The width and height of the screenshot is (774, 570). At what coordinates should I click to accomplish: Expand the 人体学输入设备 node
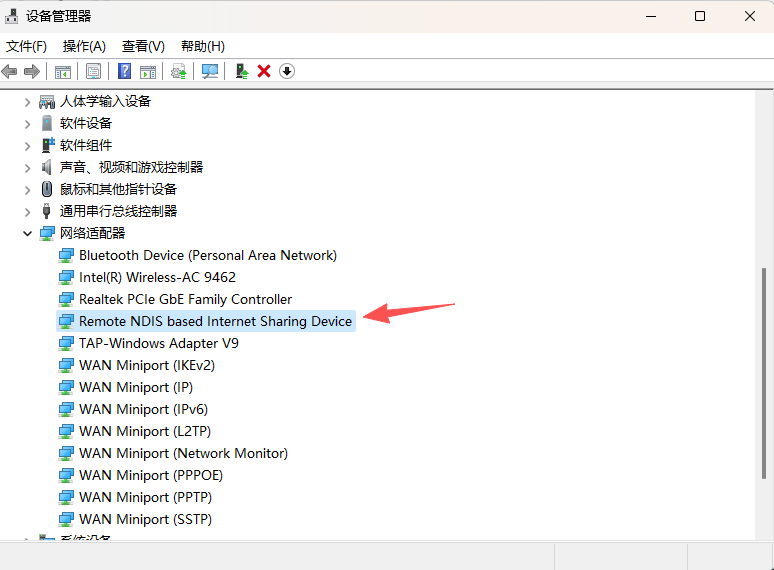point(28,102)
